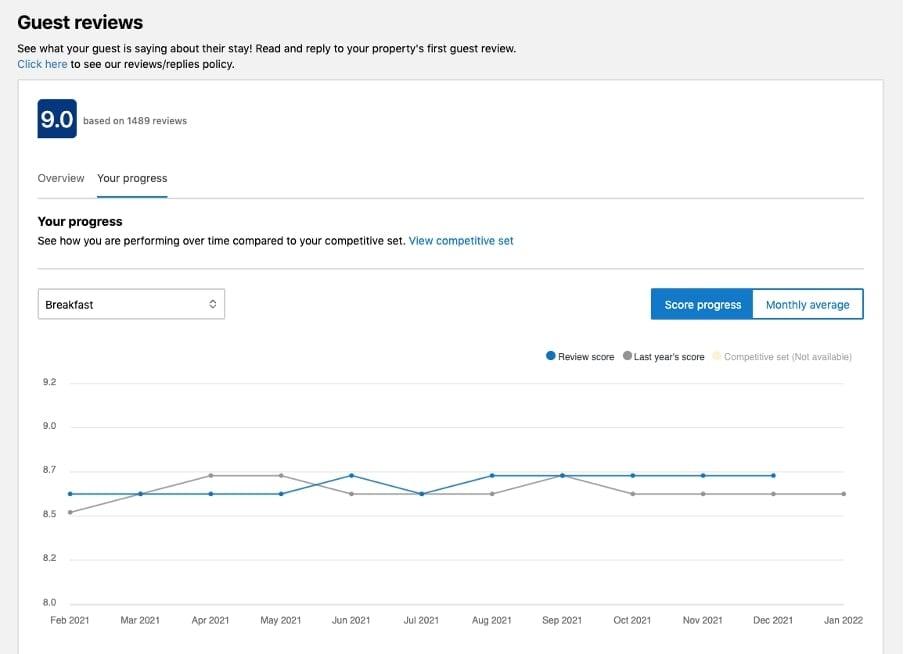Click the Breakfast dropdown arrow chevrons
The height and width of the screenshot is (654, 904).
coord(212,304)
